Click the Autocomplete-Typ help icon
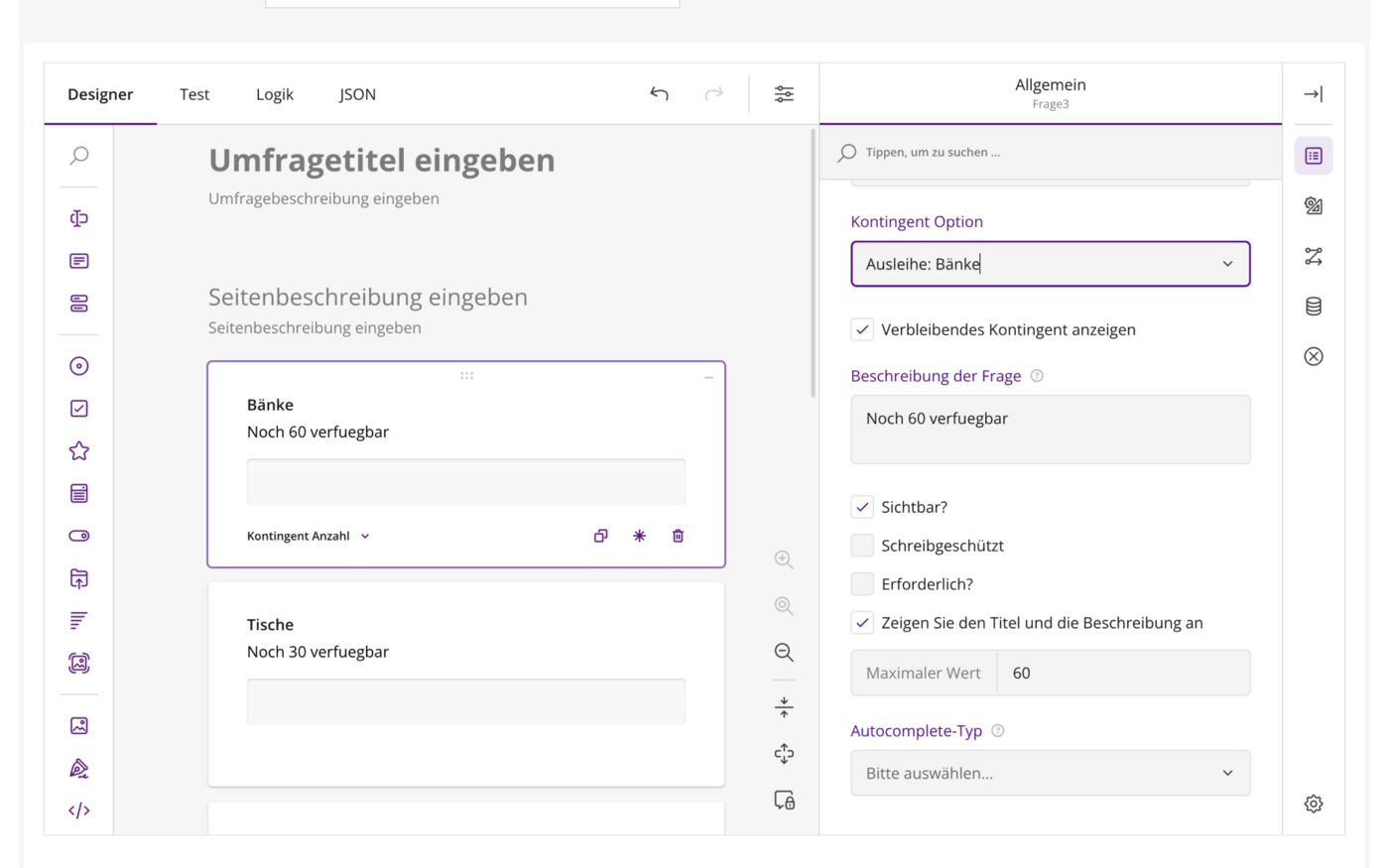This screenshot has width=1389, height=868. pos(998,731)
